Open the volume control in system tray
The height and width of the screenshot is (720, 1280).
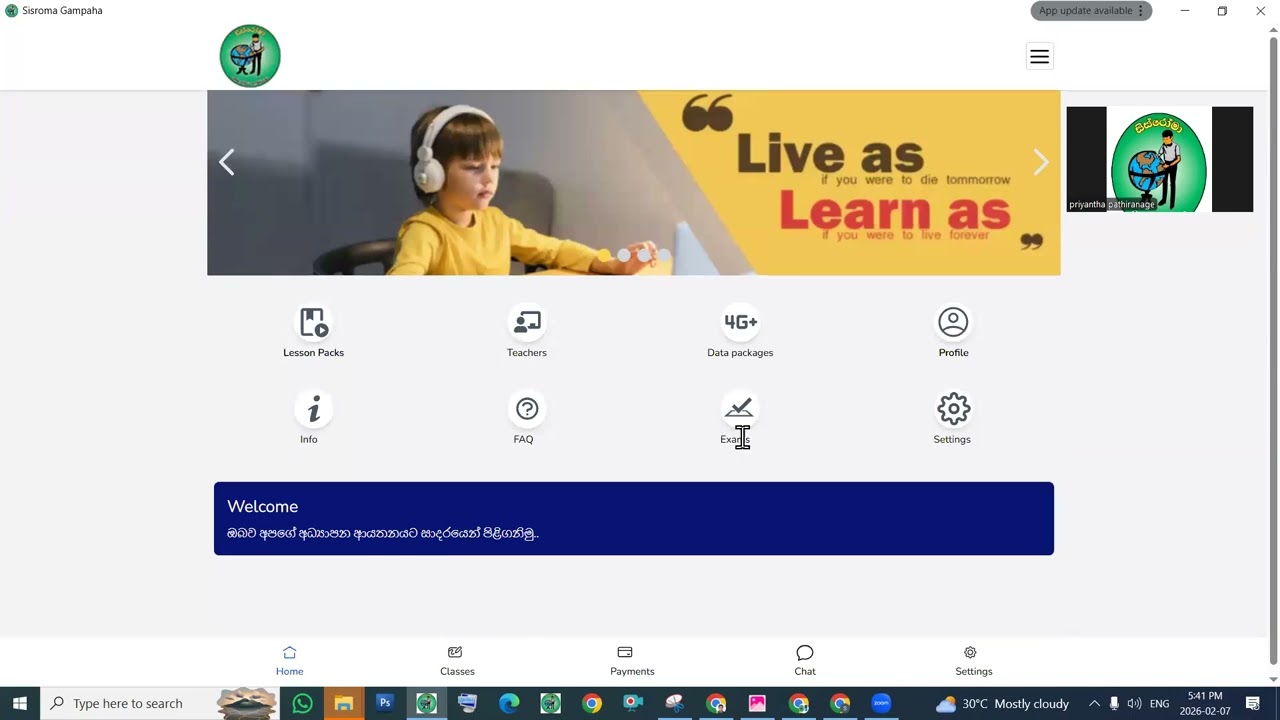1134,703
